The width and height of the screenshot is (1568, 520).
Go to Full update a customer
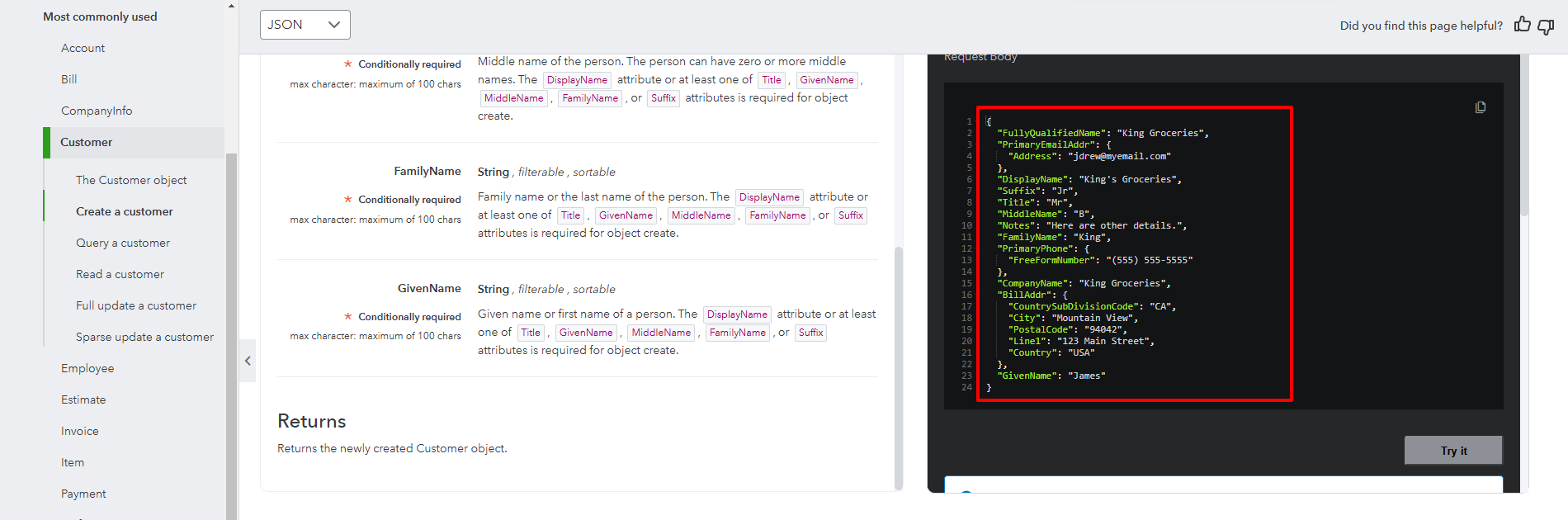[x=136, y=305]
